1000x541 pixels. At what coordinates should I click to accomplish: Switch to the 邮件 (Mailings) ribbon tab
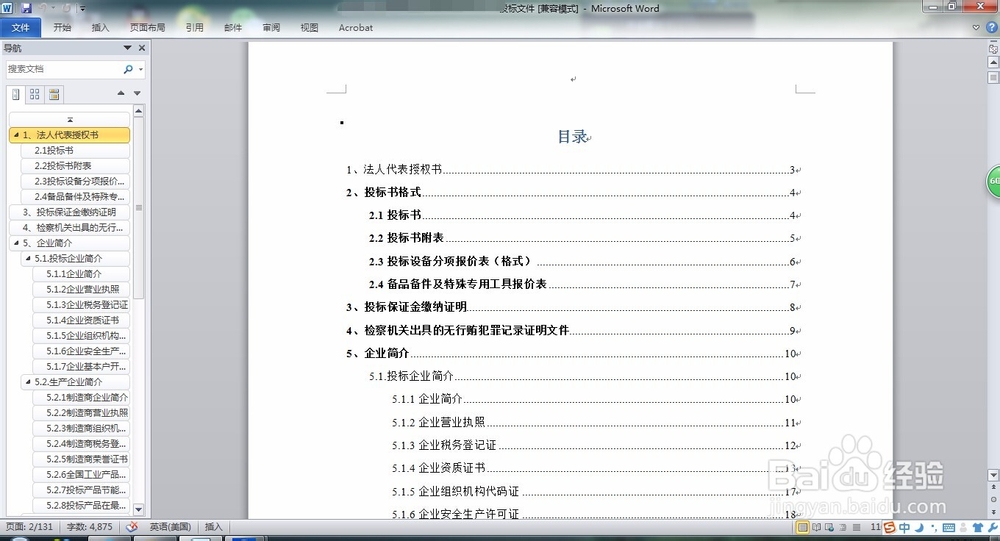tap(233, 27)
